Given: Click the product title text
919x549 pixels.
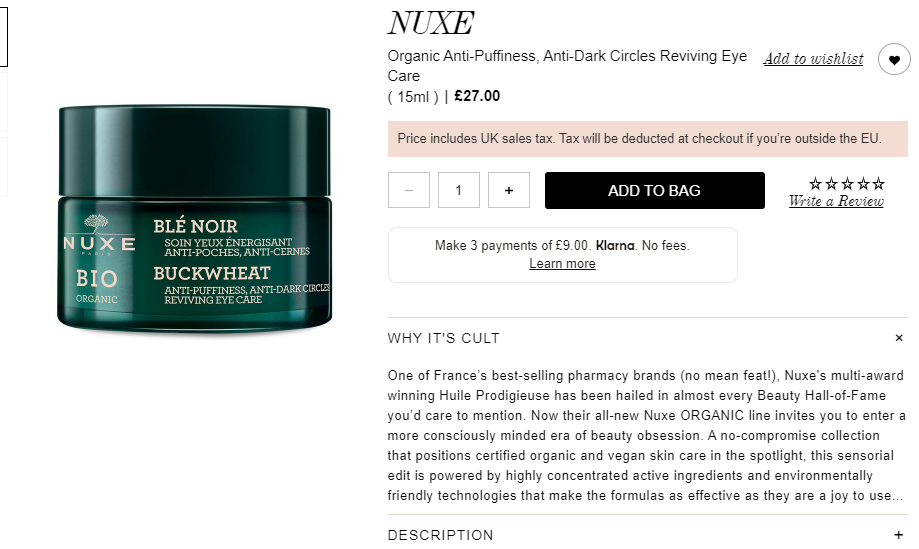Looking at the screenshot, I should pyautogui.click(x=567, y=66).
